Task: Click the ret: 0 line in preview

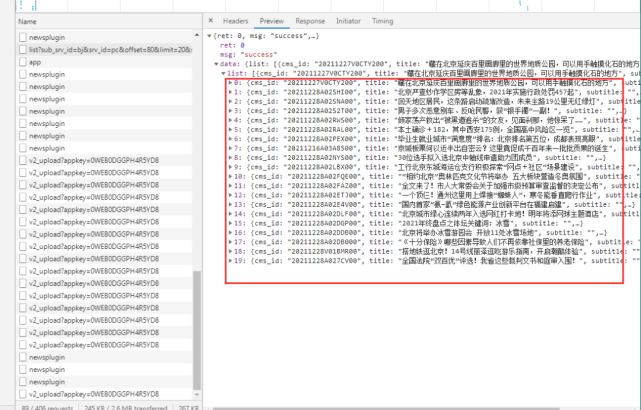Action: 232,45
